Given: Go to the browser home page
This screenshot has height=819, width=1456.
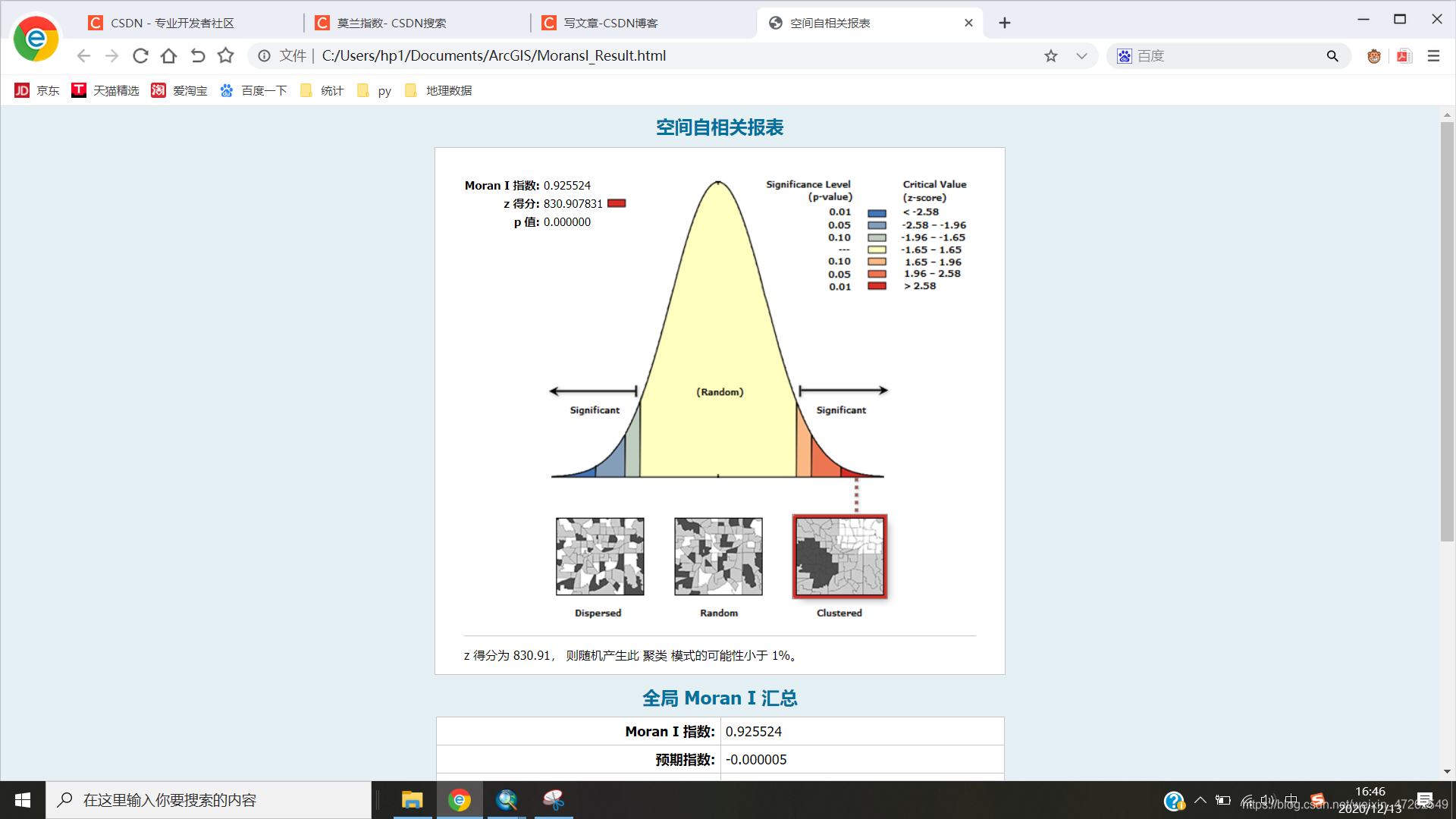Looking at the screenshot, I should (168, 55).
